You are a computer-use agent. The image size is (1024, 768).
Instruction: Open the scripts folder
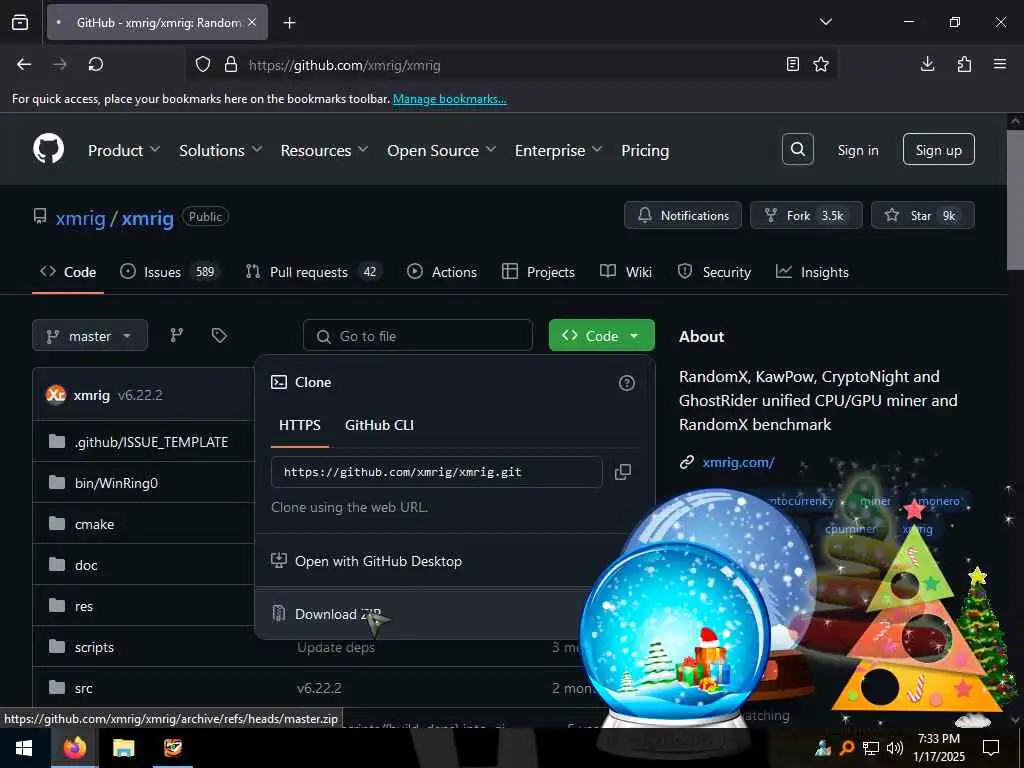94,647
